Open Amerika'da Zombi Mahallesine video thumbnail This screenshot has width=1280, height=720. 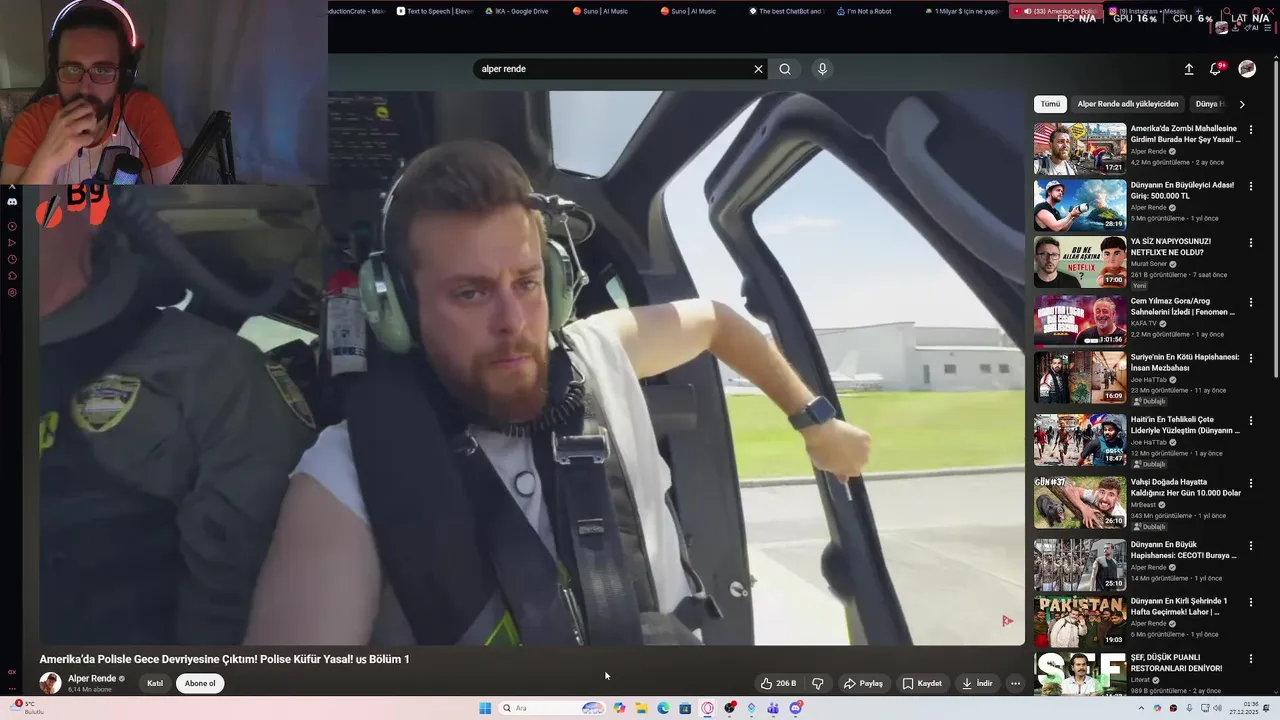(x=1080, y=149)
